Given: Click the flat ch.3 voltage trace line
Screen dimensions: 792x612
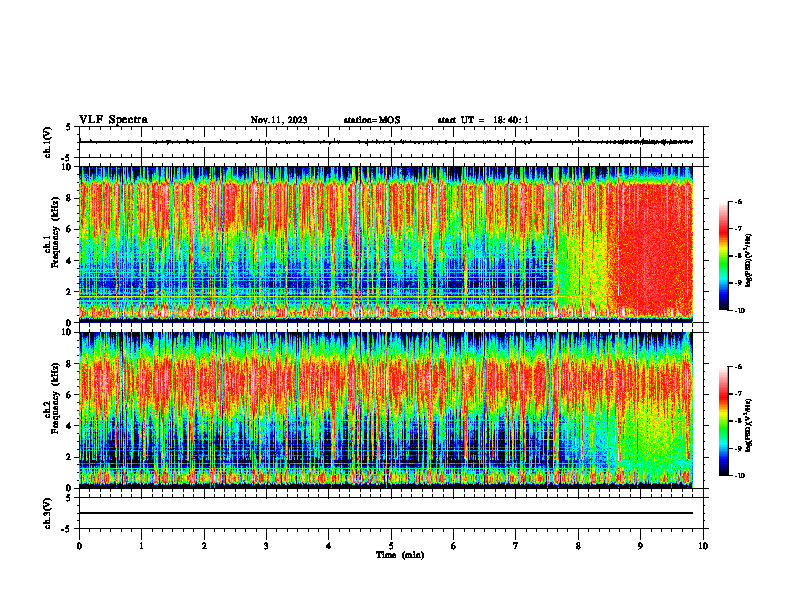Looking at the screenshot, I should point(386,513).
